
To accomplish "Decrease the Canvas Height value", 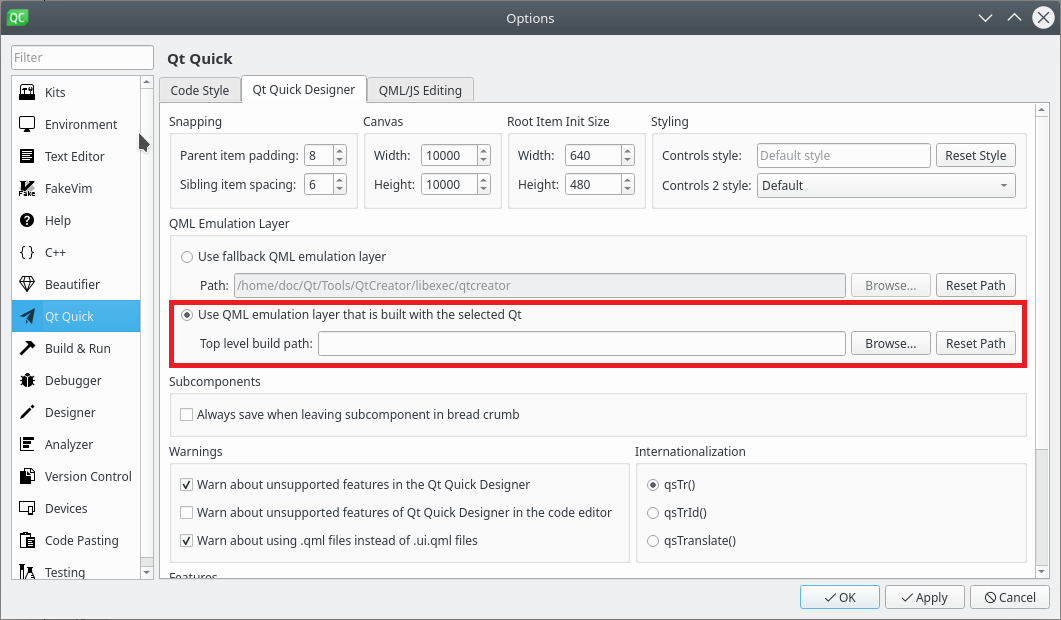I will coord(484,189).
